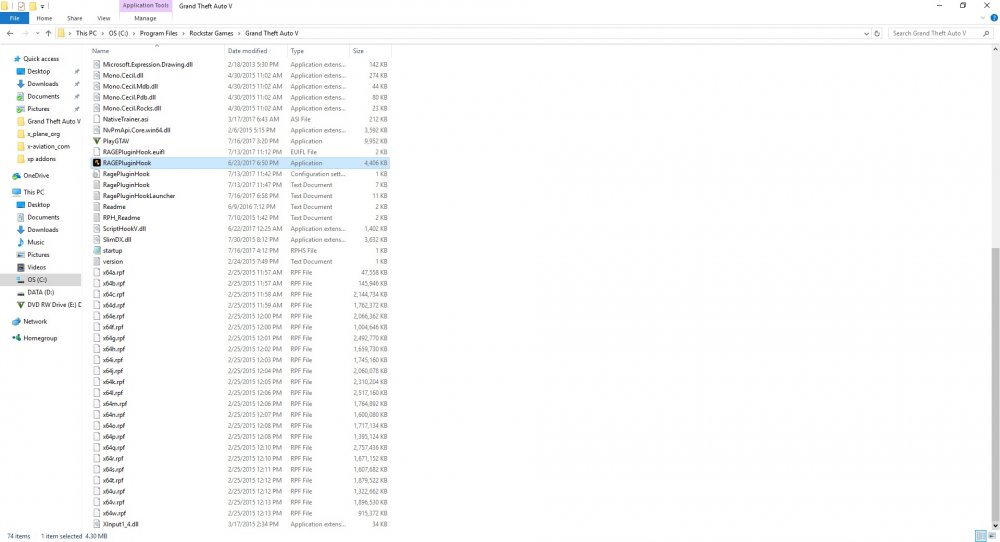Open the Manage ribbon tab
This screenshot has width=1000, height=542.
pyautogui.click(x=145, y=18)
